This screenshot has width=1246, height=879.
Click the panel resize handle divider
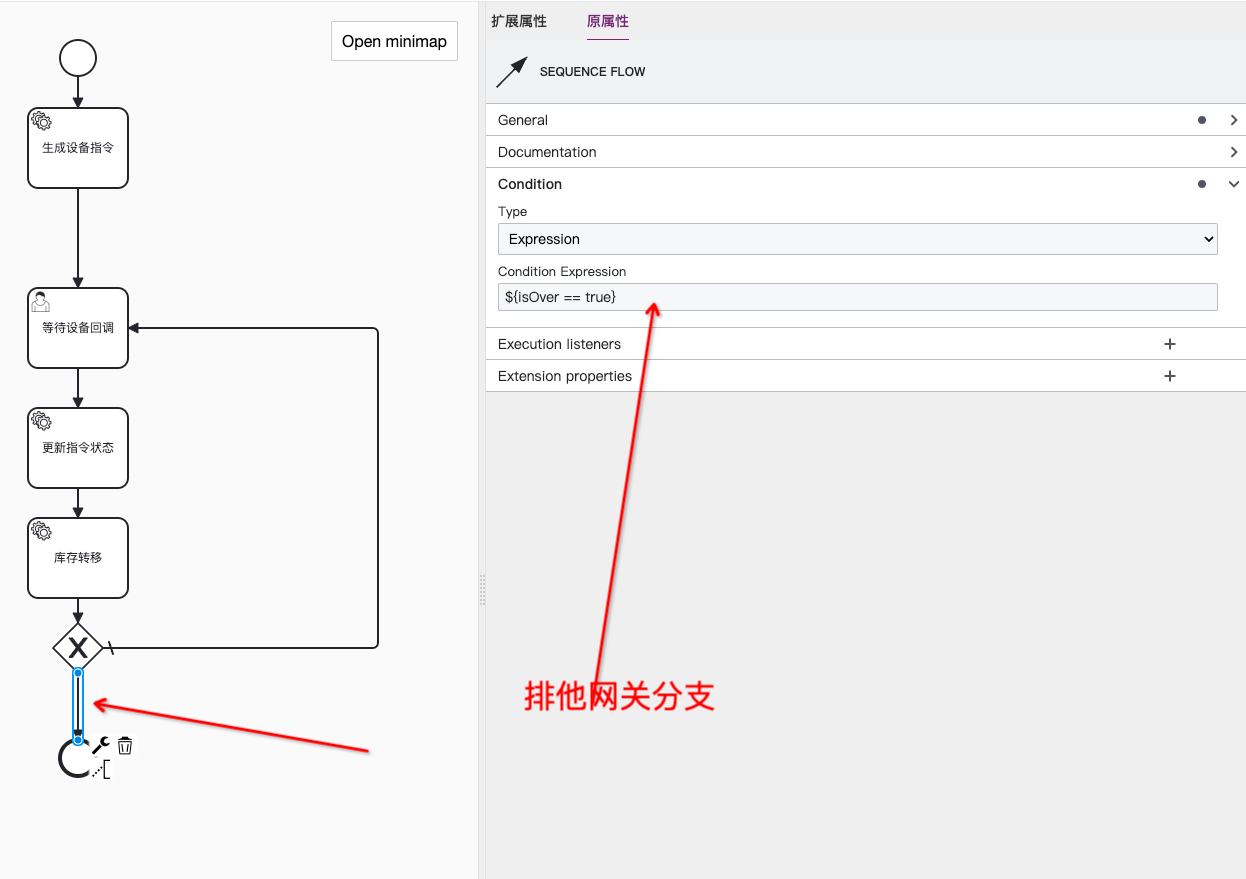point(482,590)
